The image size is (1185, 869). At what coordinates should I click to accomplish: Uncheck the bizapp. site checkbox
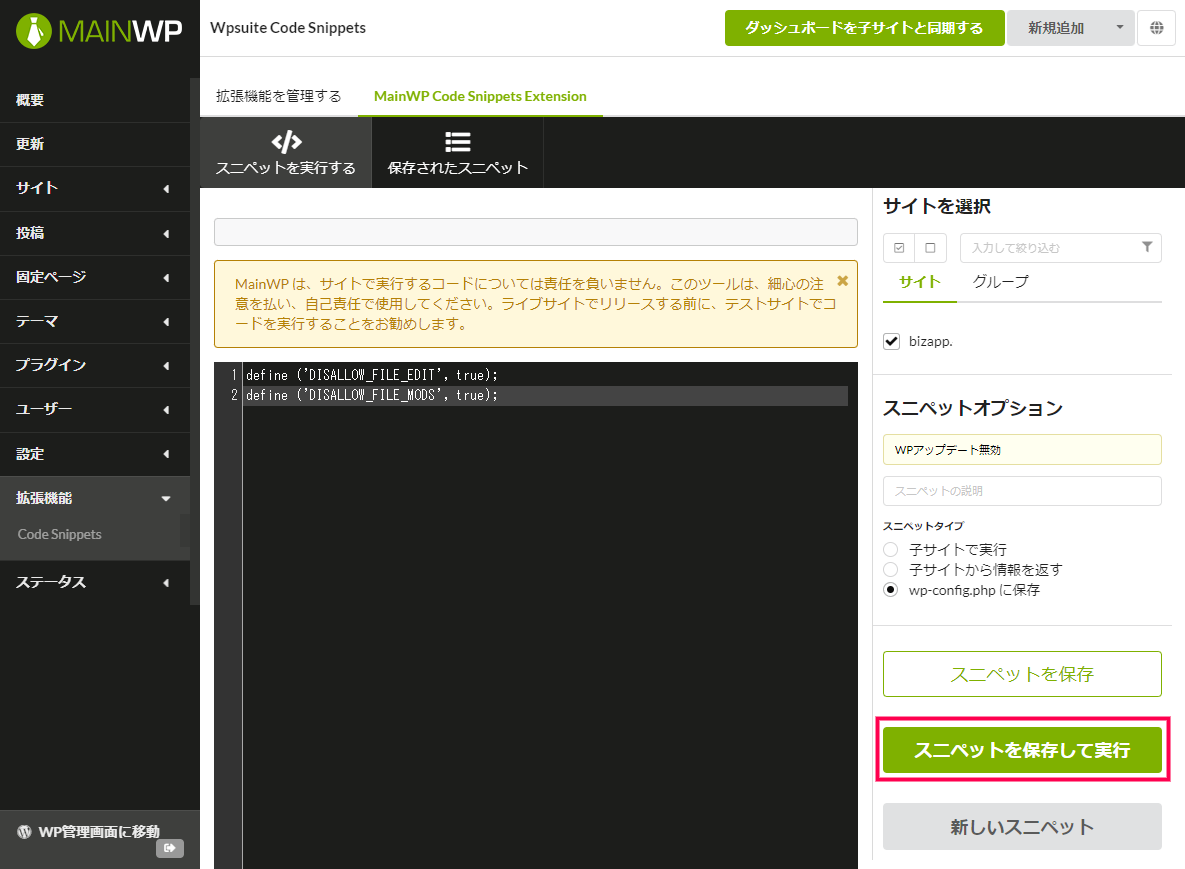[x=892, y=342]
